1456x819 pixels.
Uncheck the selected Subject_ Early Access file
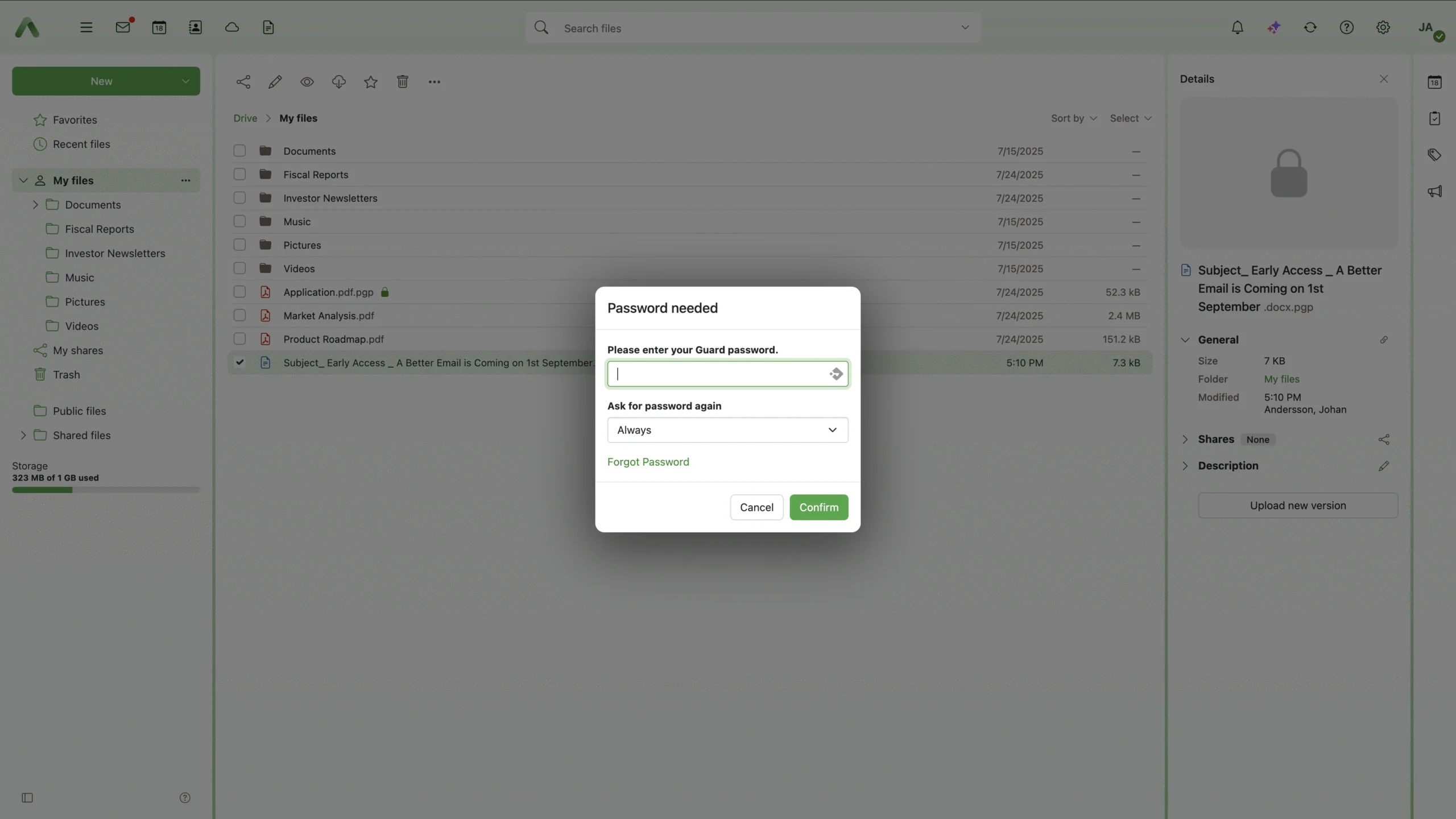(x=239, y=362)
